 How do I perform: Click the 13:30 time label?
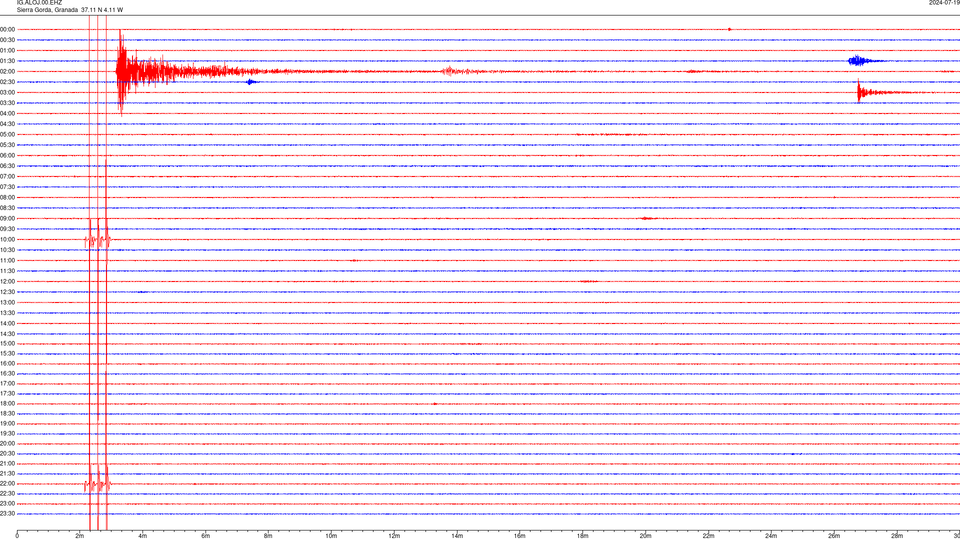[x=7, y=313]
